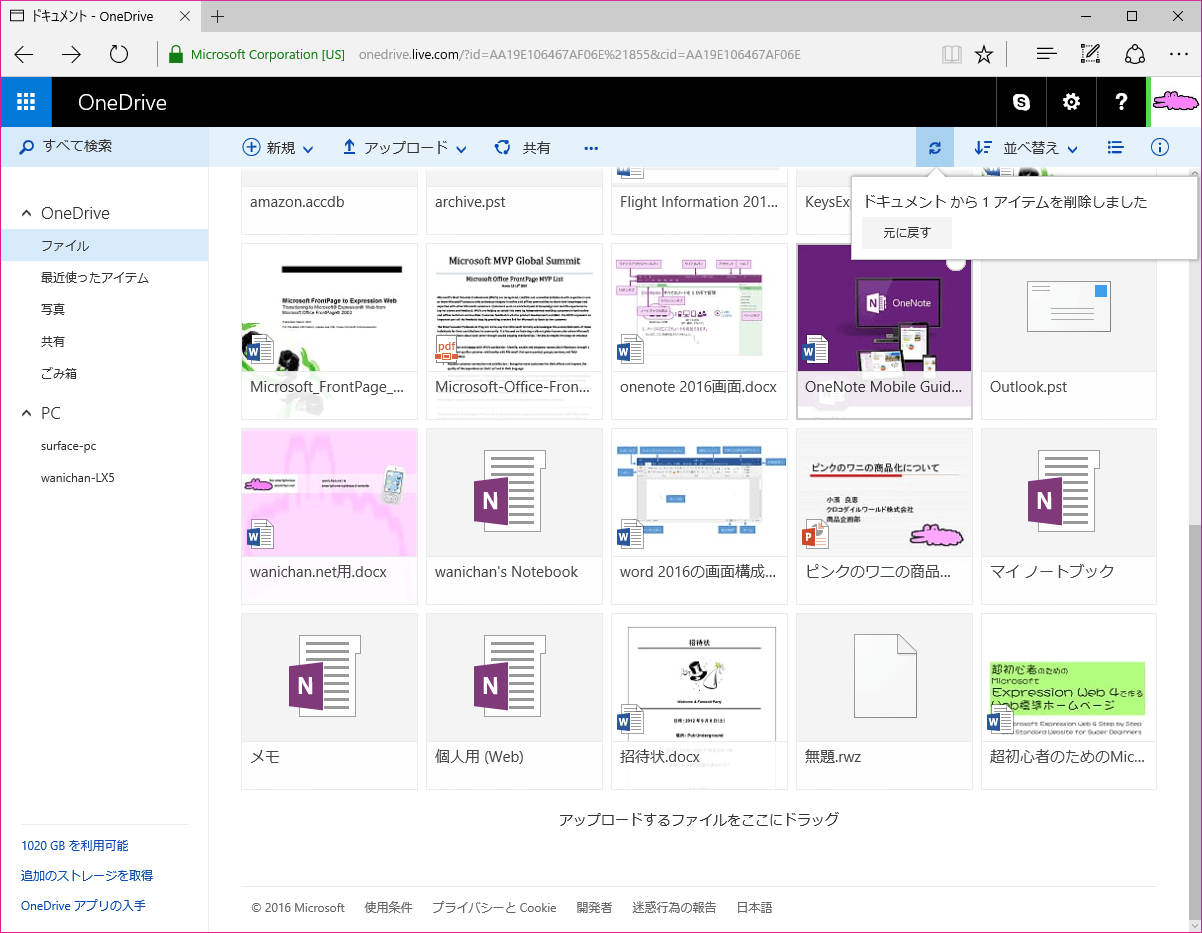Click 追加のストレージを取得 link
Image resolution: width=1202 pixels, height=933 pixels.
(x=87, y=876)
